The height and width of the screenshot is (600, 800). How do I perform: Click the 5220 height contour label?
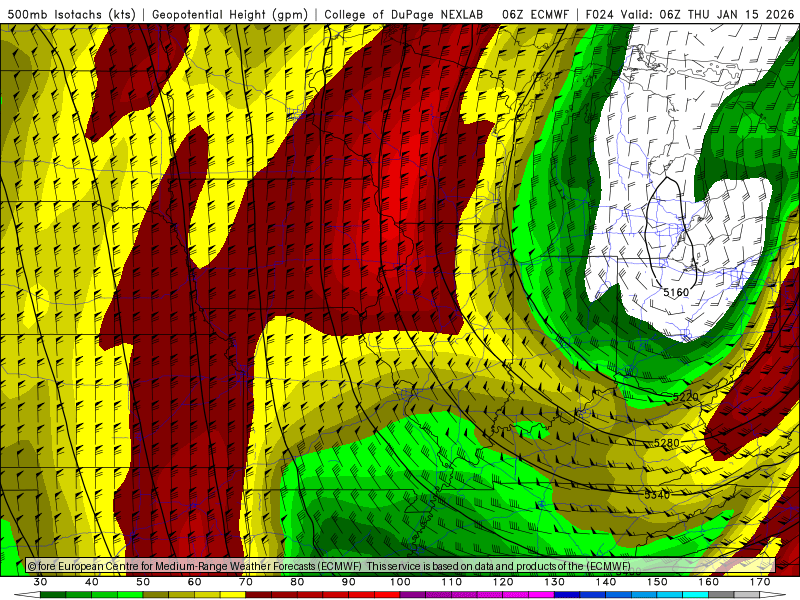point(686,396)
